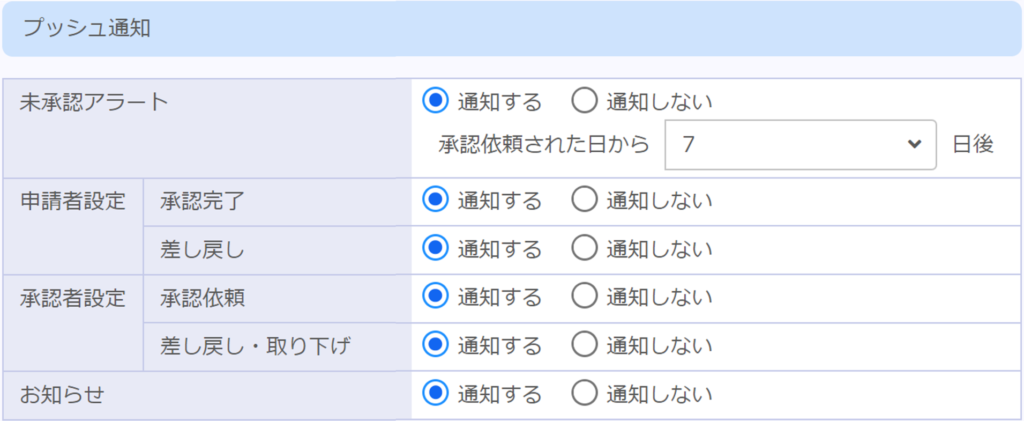Disable notifications for 承認依頼 with 通知しない
This screenshot has height=421, width=1024.
tap(584, 296)
